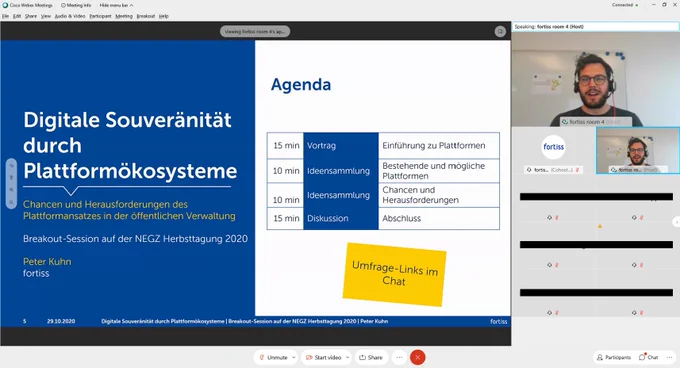Click the 'Agenda' heading on the slide
Image resolution: width=680 pixels, height=368 pixels.
tap(301, 85)
